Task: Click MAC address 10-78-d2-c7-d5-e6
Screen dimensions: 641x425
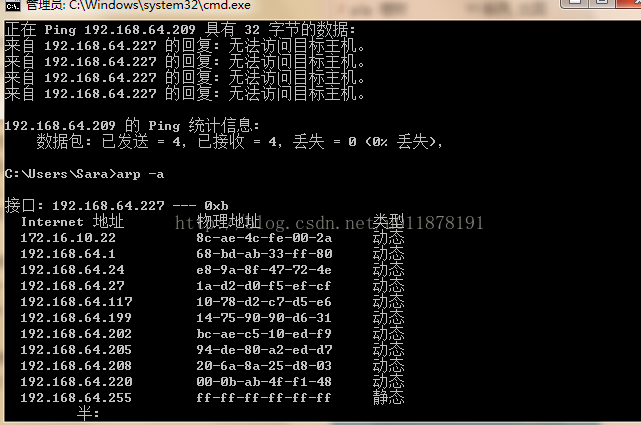Action: (264, 301)
